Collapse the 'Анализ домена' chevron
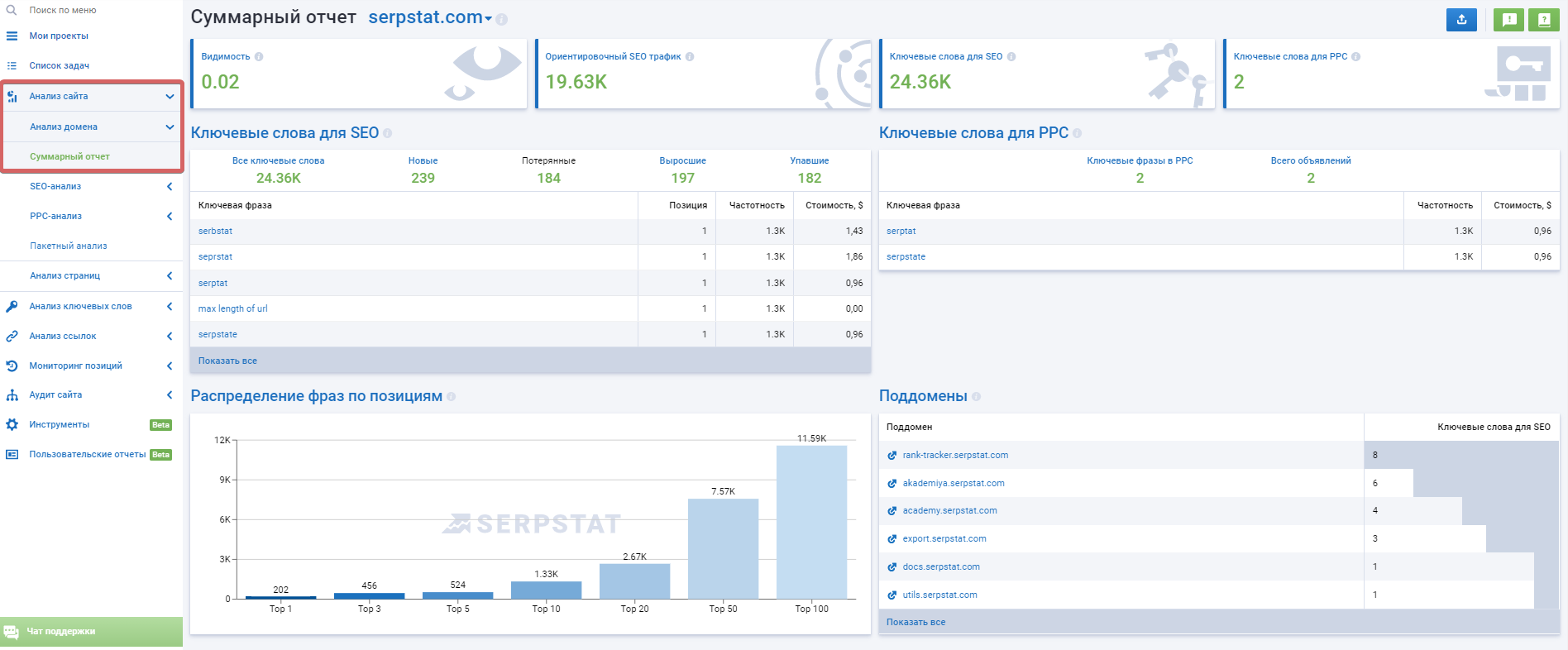The width and height of the screenshot is (1568, 650). tap(170, 127)
